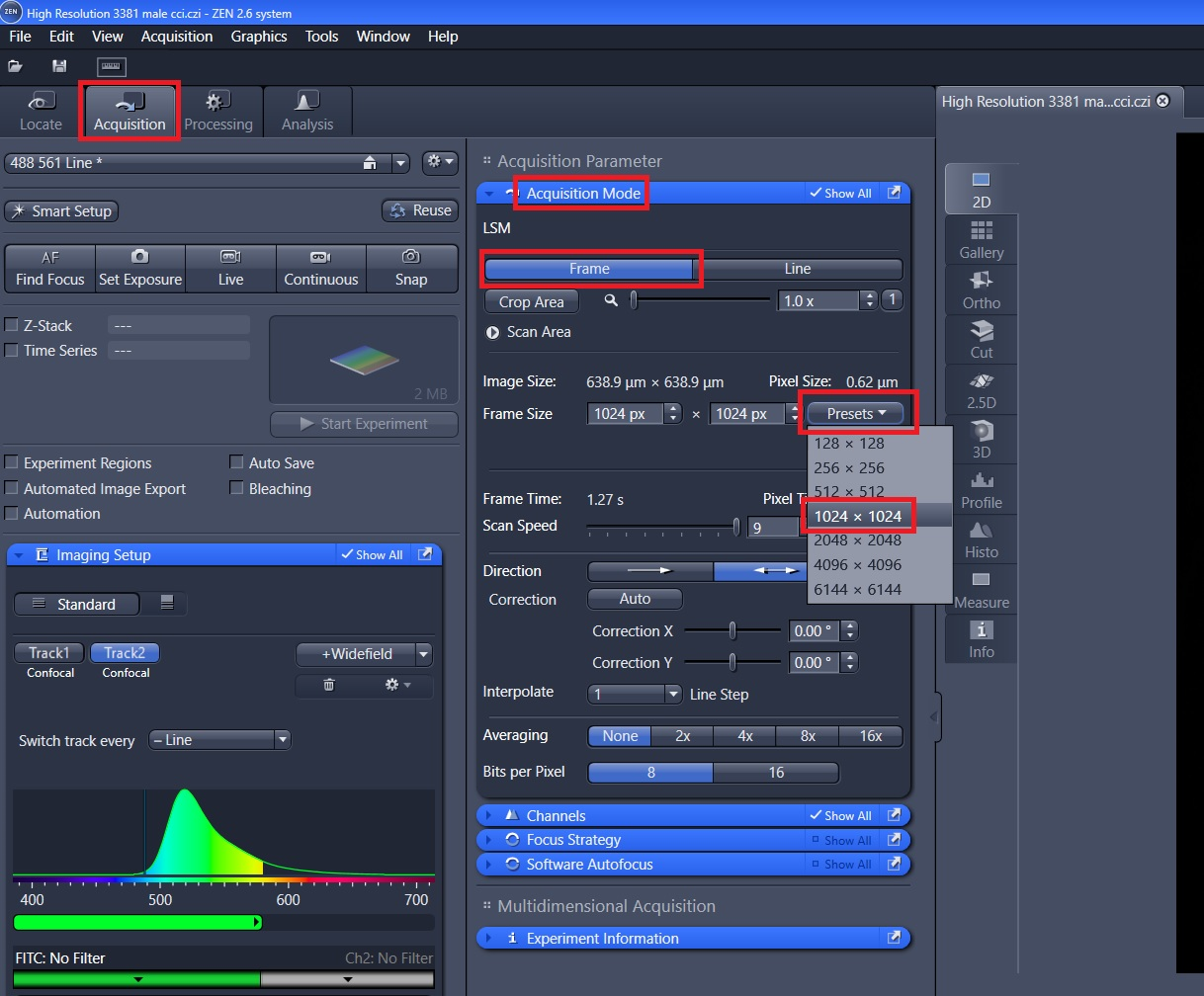Open the Ortho view in sidebar

[x=981, y=290]
